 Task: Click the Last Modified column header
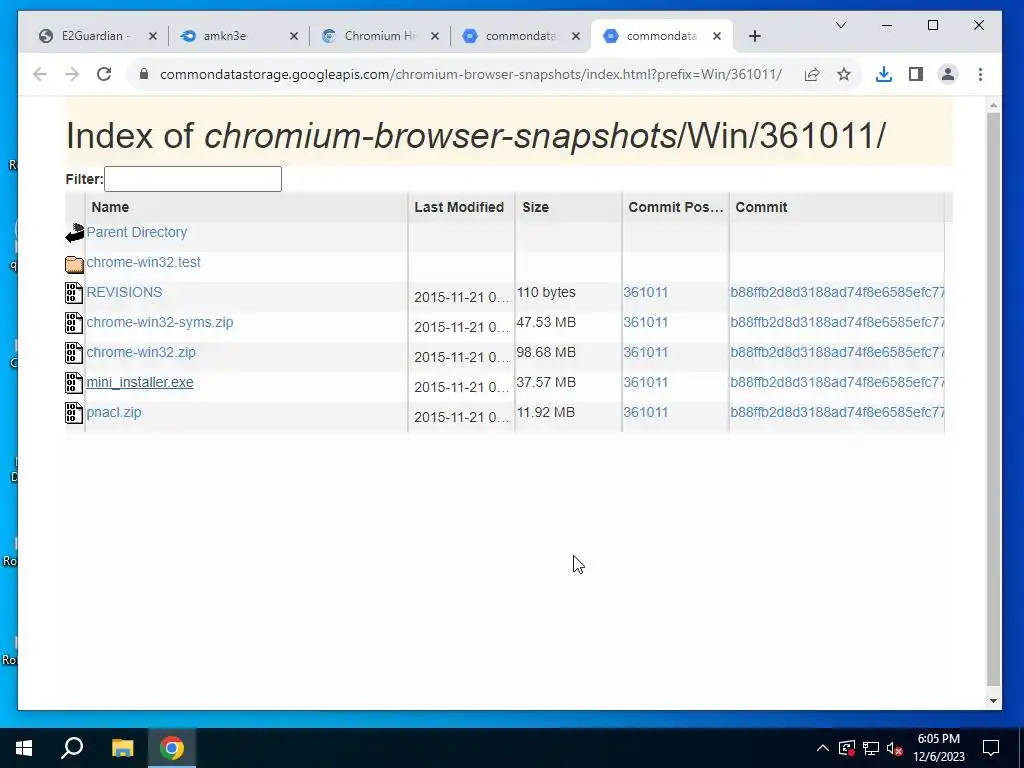click(x=459, y=207)
